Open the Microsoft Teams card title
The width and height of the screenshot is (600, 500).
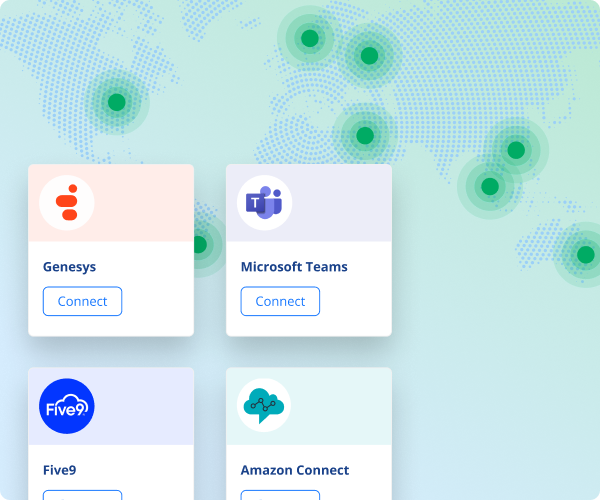point(294,267)
